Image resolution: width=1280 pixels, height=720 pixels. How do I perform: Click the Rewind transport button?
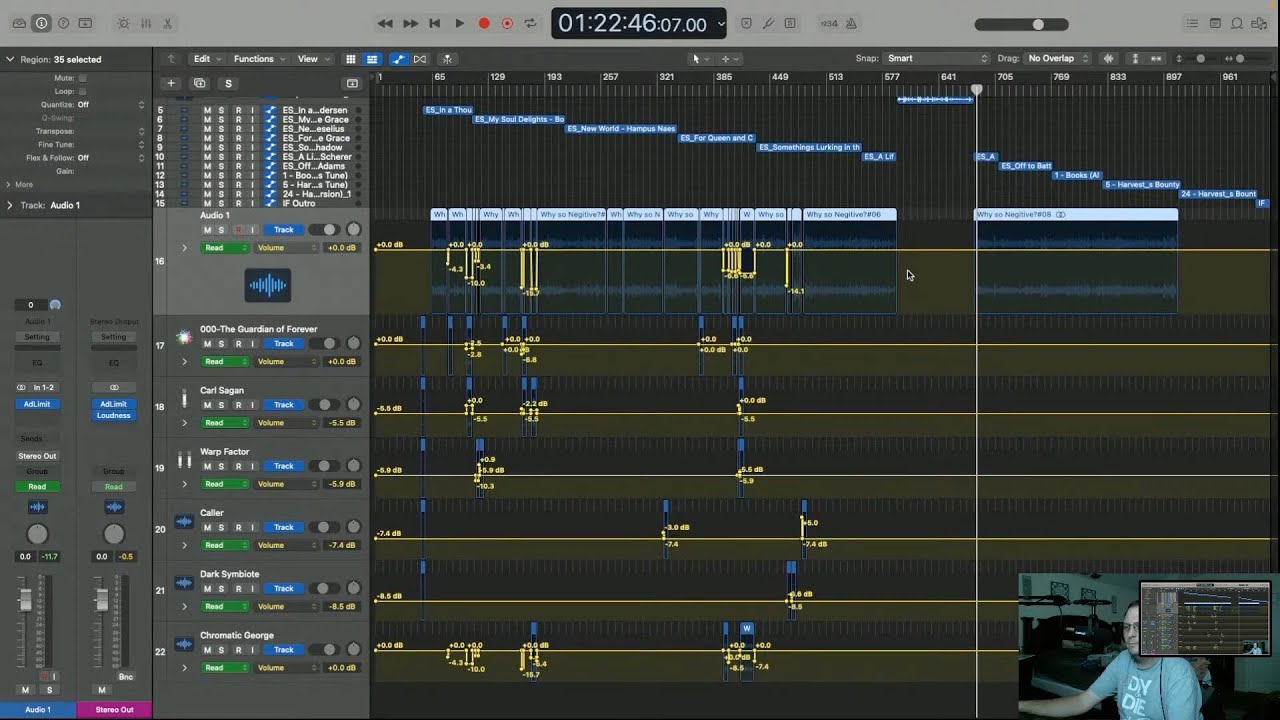pos(385,23)
